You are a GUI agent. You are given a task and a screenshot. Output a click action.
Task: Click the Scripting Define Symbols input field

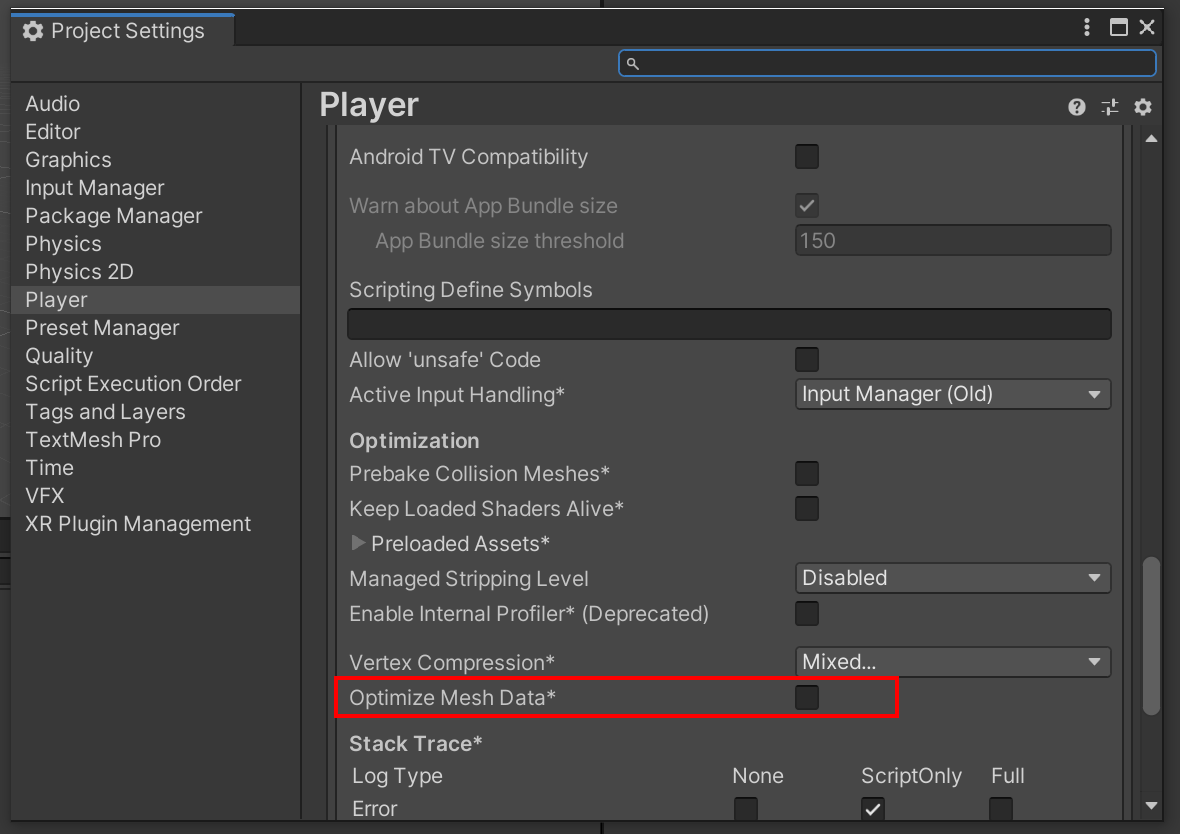[x=729, y=323]
